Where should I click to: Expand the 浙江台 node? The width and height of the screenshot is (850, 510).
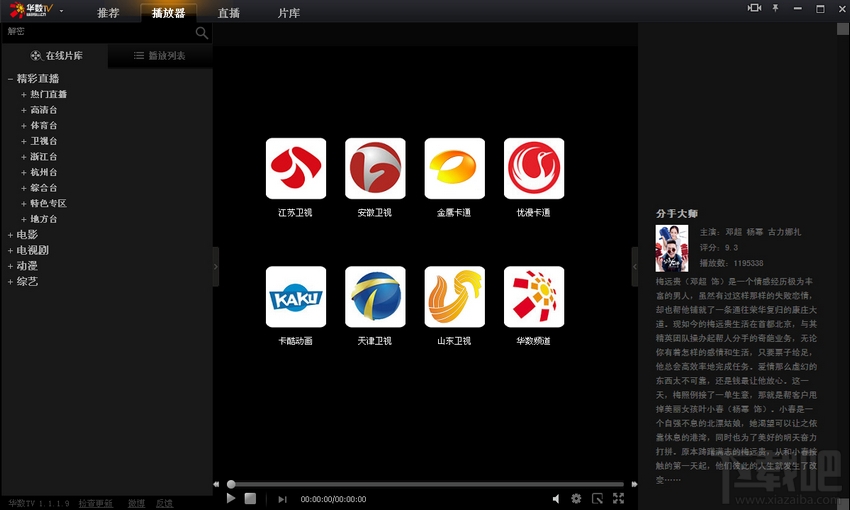click(x=24, y=157)
